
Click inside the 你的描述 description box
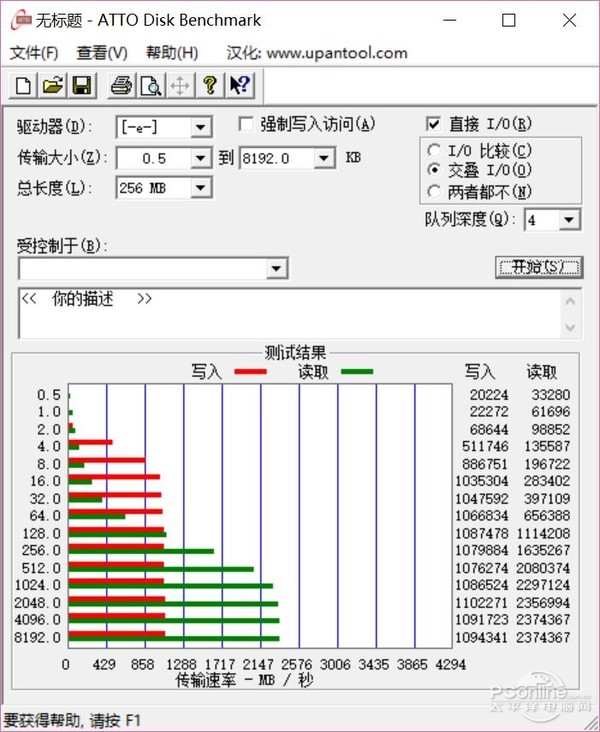pyautogui.click(x=289, y=314)
